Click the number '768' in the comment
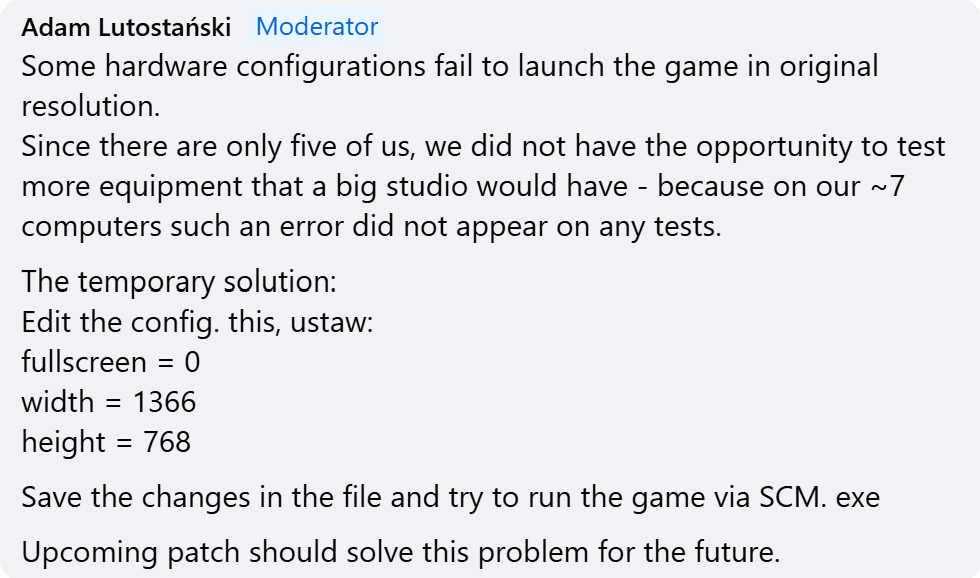The image size is (980, 578). [167, 442]
